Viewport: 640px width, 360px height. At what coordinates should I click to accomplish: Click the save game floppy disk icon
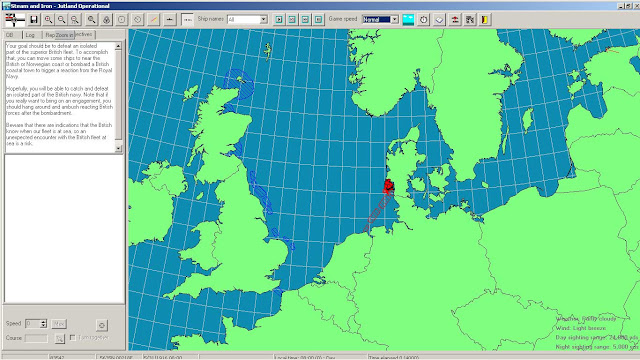click(34, 19)
